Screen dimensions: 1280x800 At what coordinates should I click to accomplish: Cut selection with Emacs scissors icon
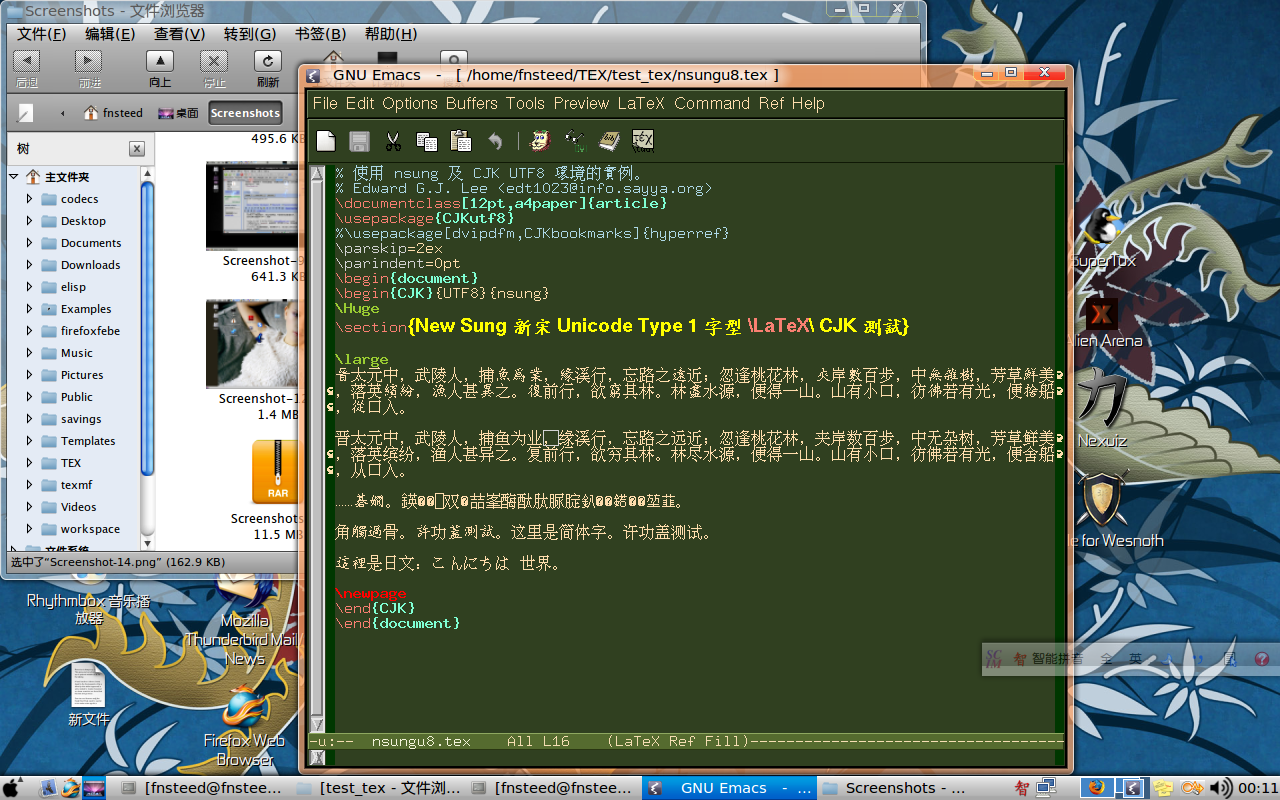[393, 141]
